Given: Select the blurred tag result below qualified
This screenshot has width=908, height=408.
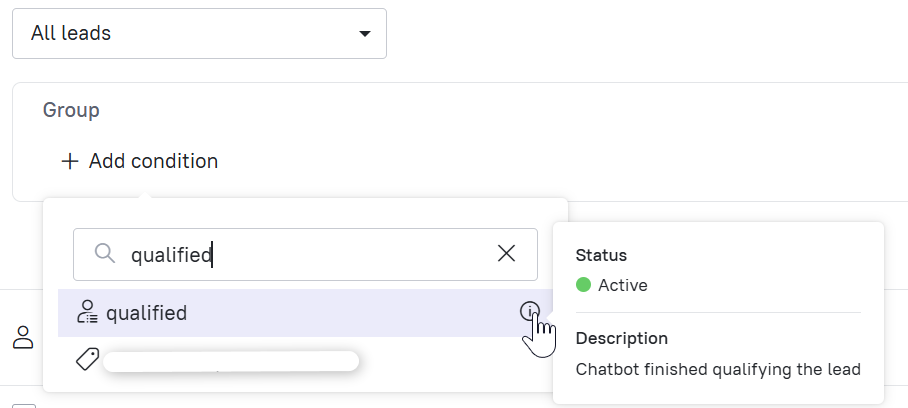Looking at the screenshot, I should pyautogui.click(x=230, y=361).
